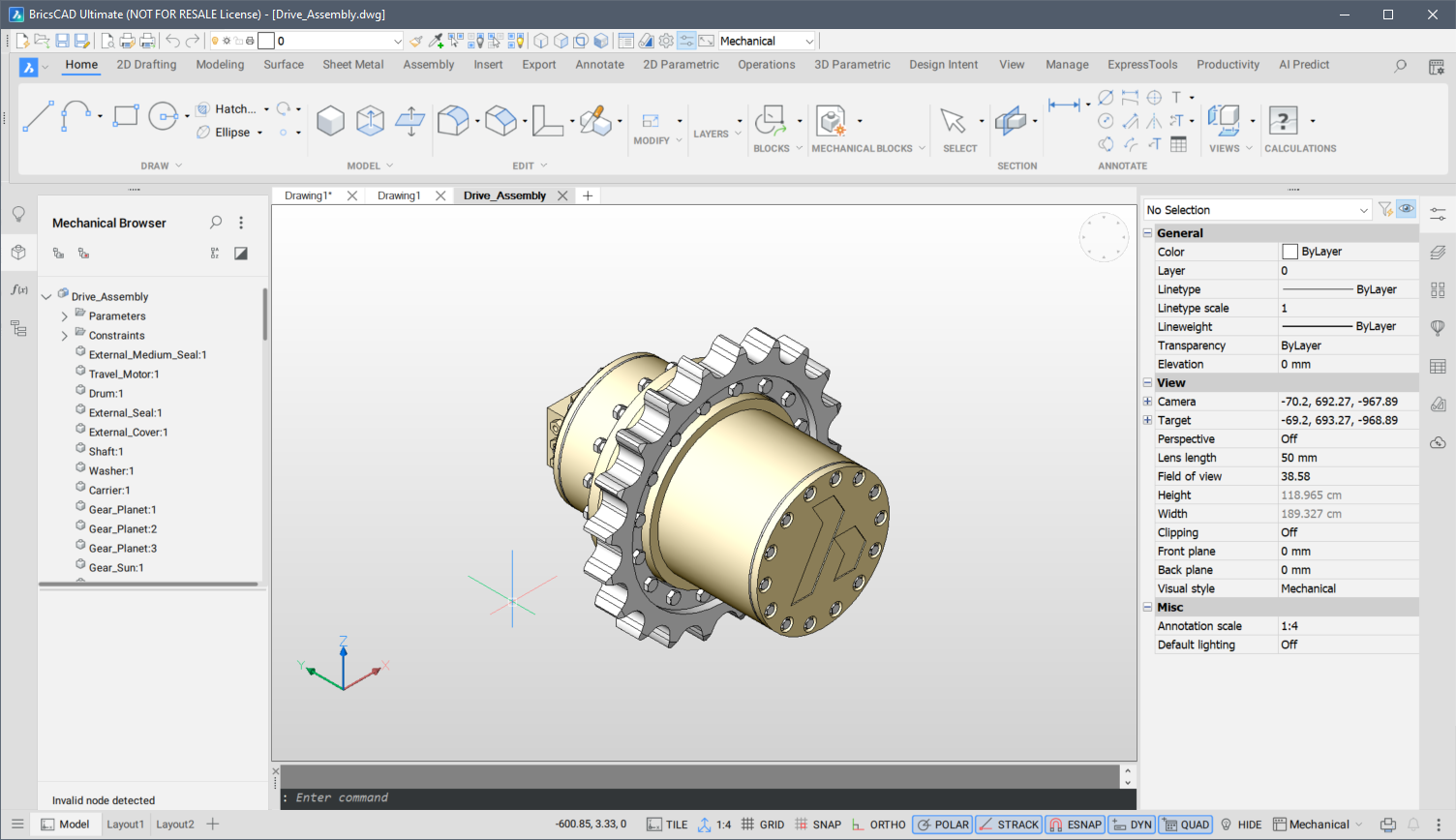Expand the Parameters tree node

65,316
